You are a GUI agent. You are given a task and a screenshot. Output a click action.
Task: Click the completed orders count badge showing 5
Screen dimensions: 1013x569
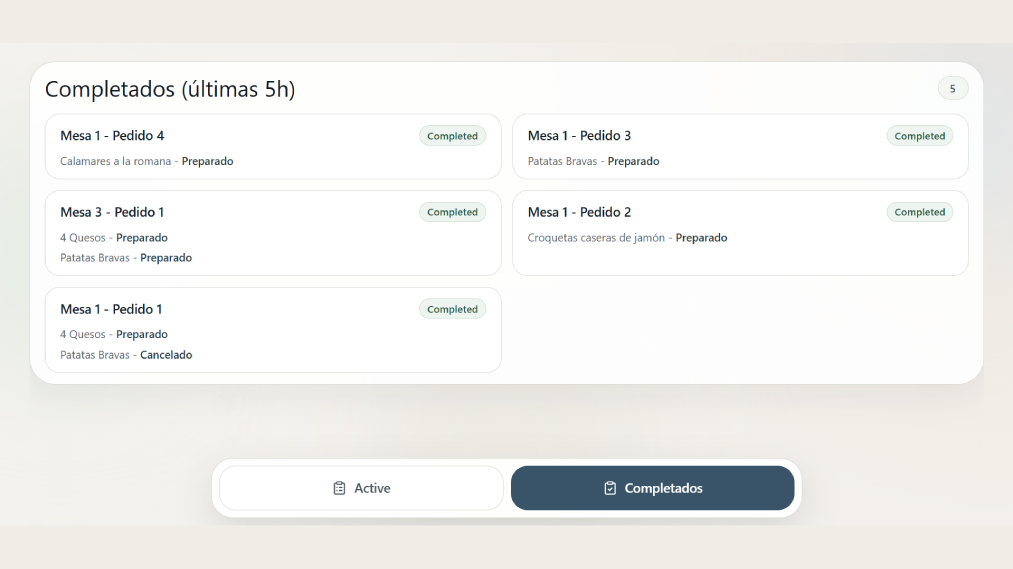point(952,89)
